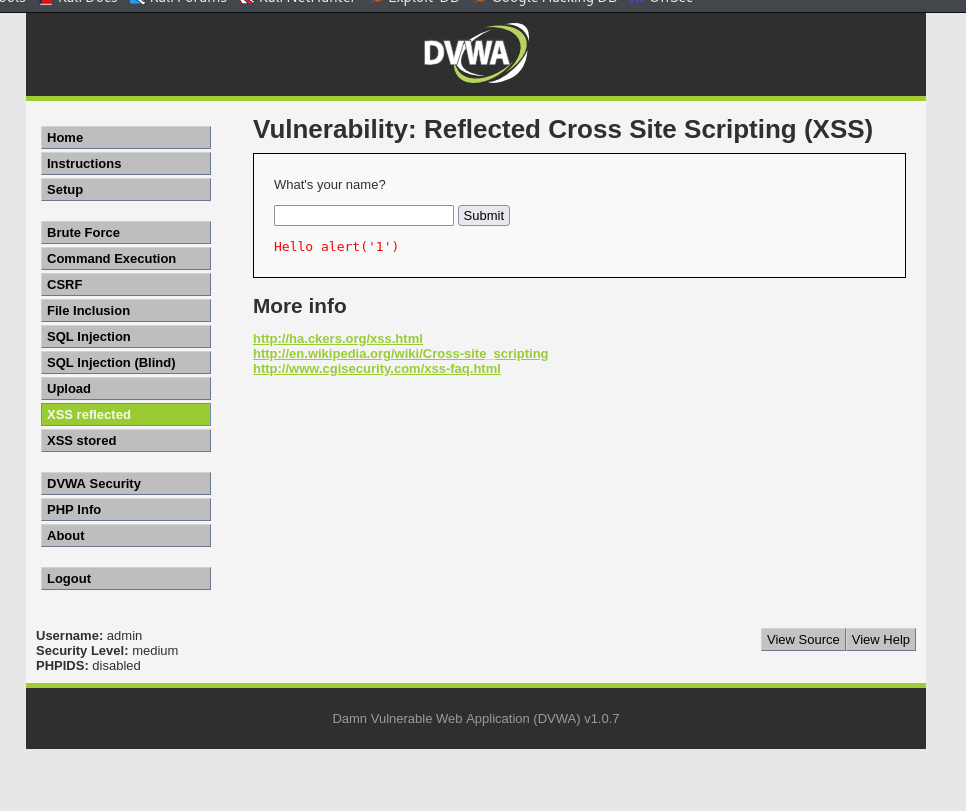Image resolution: width=966 pixels, height=811 pixels.
Task: Open the cgisecurity.com xss-faq link
Action: point(376,369)
